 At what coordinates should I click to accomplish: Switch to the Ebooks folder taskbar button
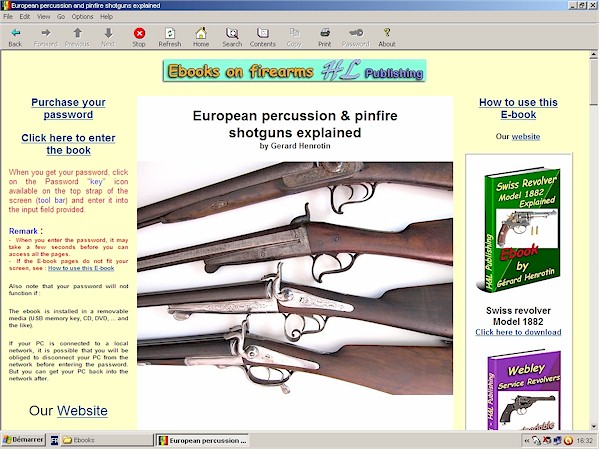[107, 440]
